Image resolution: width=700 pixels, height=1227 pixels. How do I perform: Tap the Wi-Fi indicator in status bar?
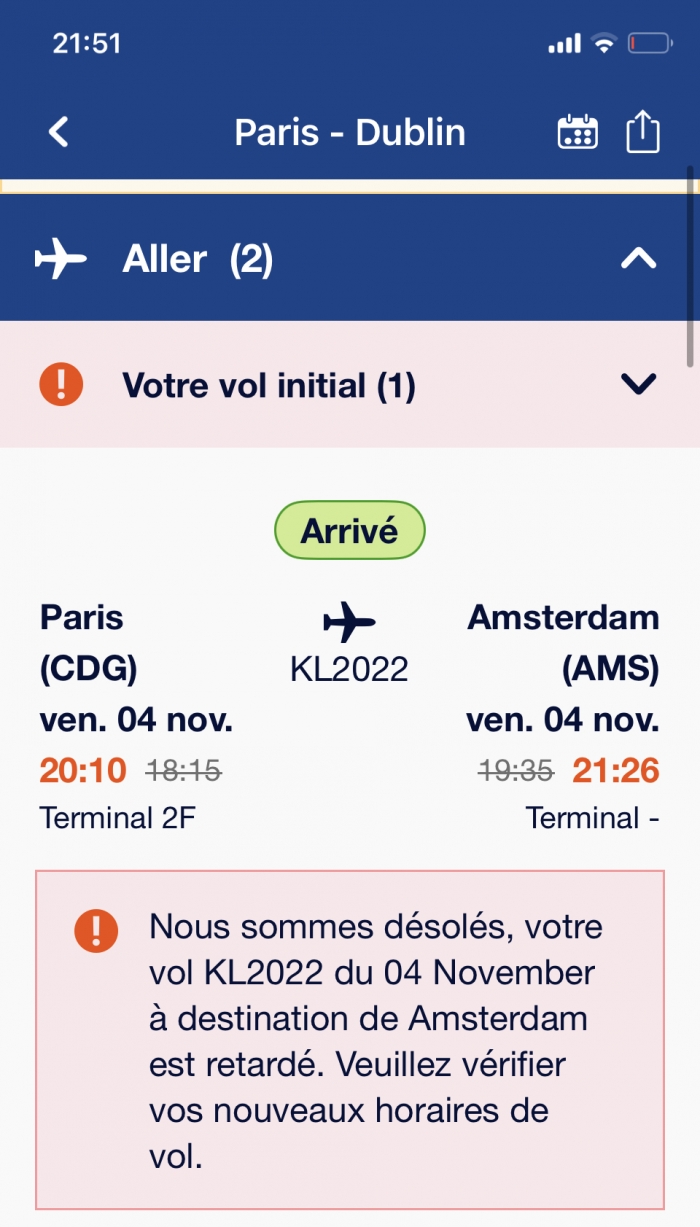[604, 44]
